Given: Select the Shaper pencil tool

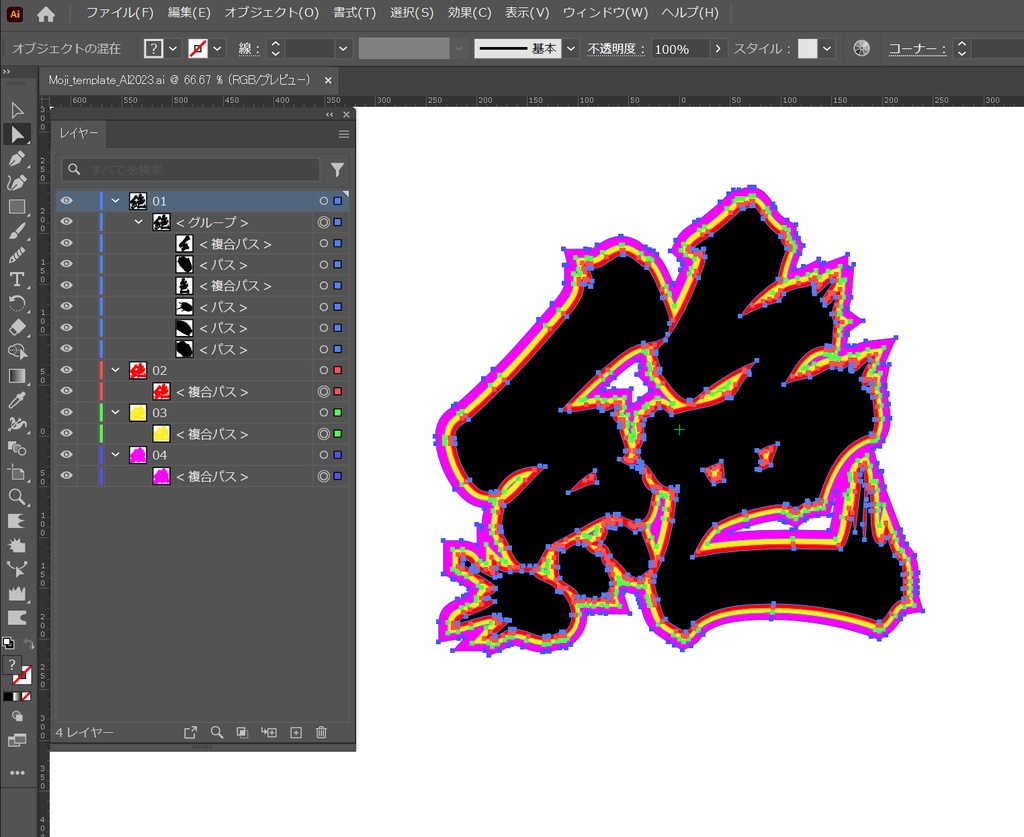Looking at the screenshot, I should [x=17, y=255].
